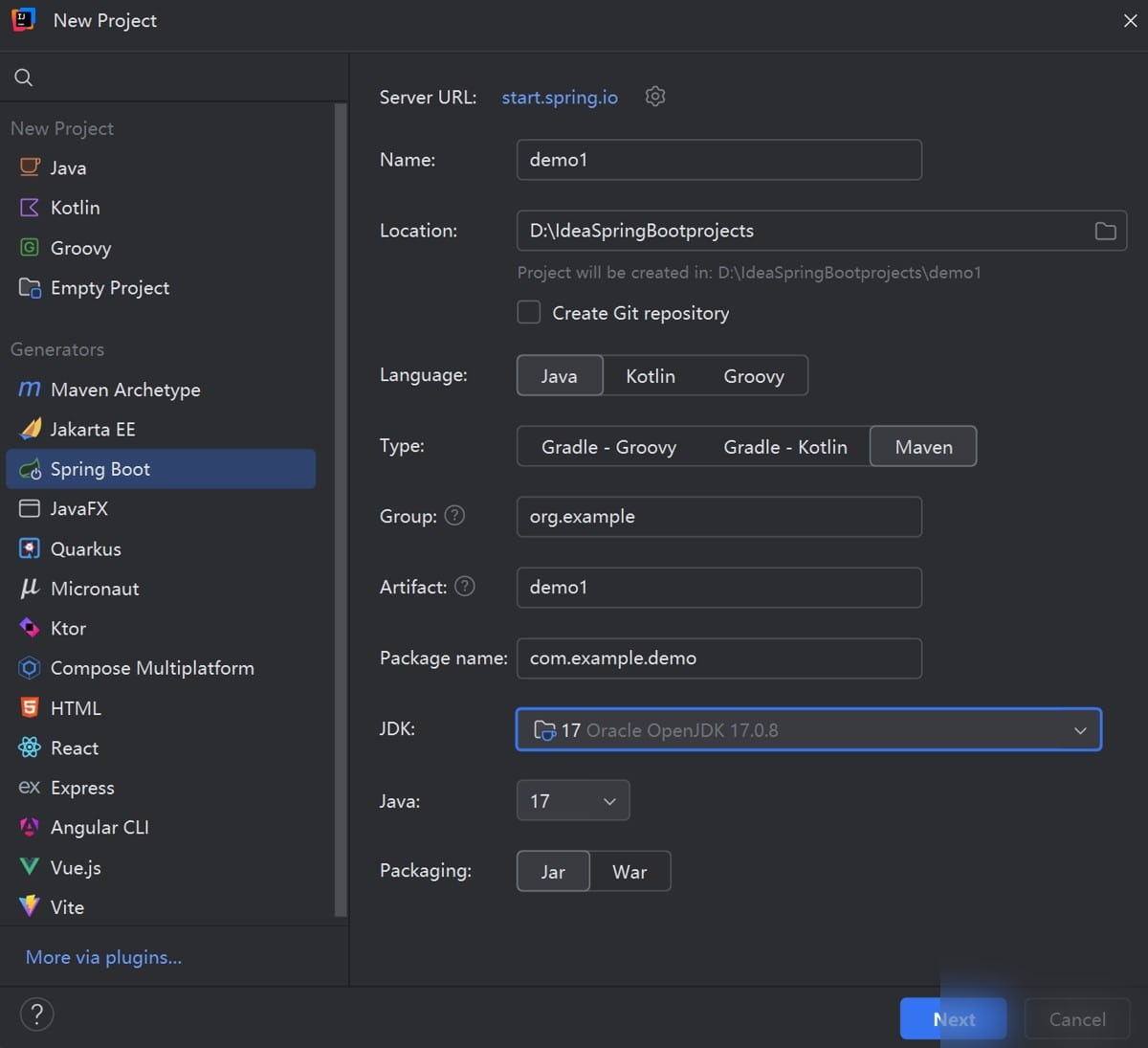
Task: Browse Location with the folder icon
Action: (1105, 231)
